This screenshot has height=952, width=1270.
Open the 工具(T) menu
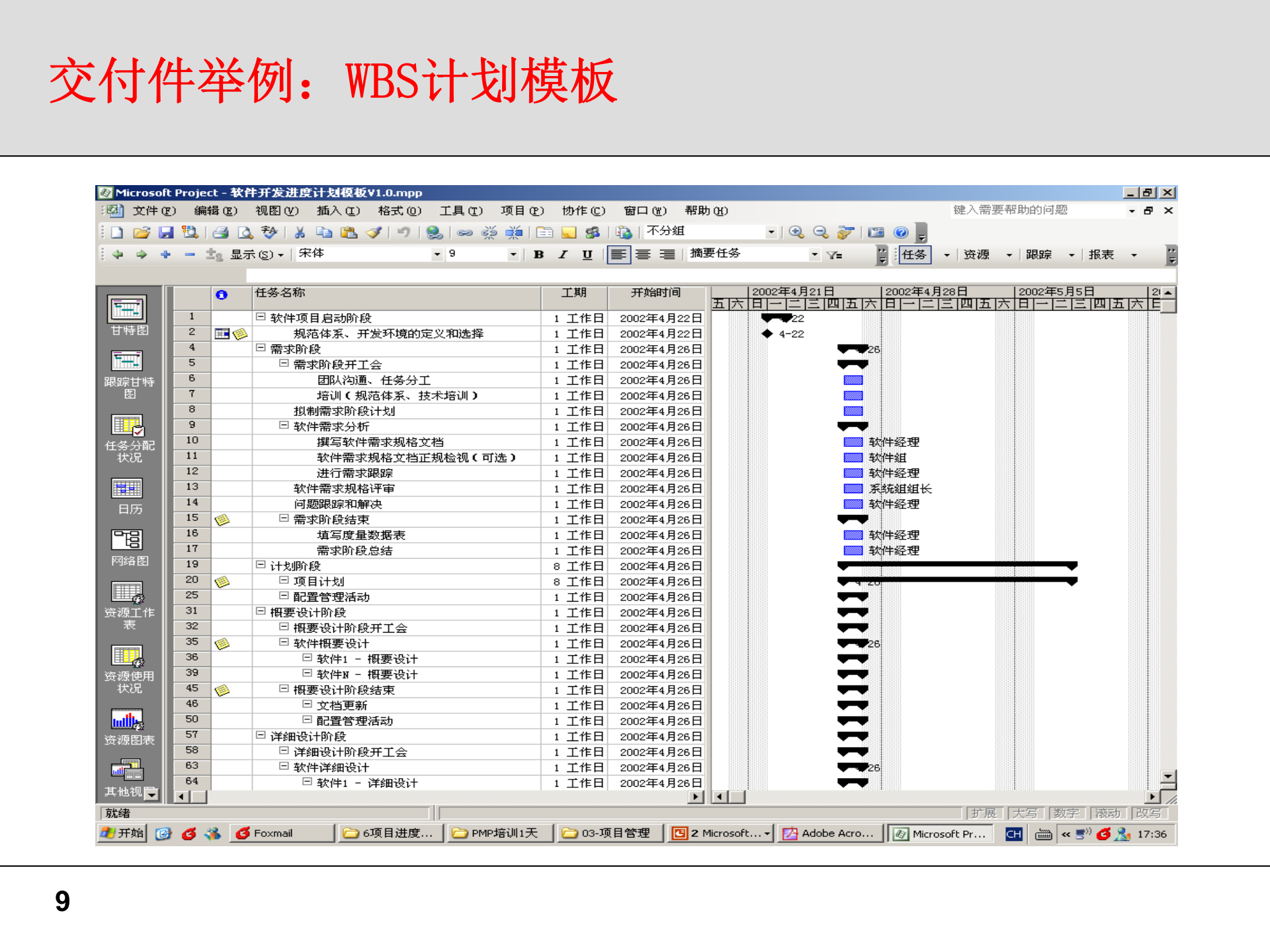[461, 211]
